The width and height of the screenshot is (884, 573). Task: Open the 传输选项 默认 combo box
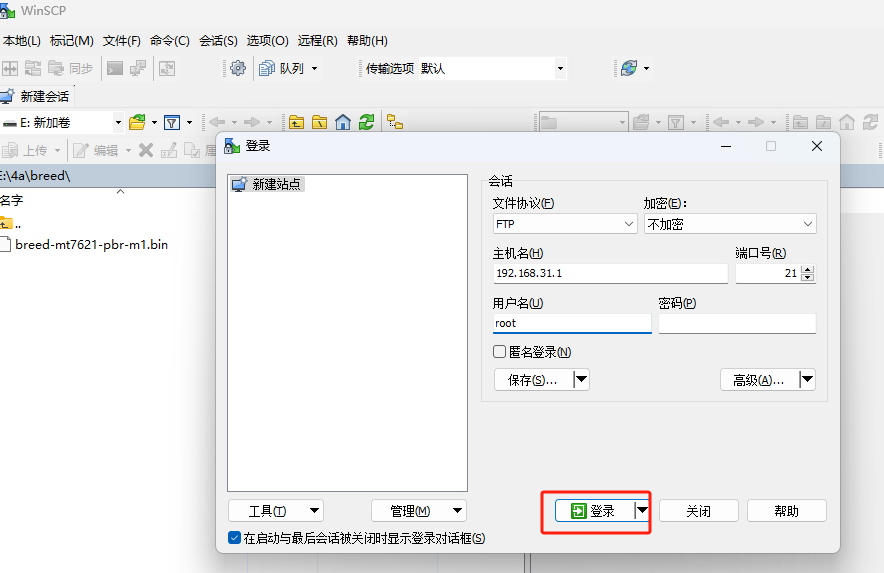(x=492, y=68)
